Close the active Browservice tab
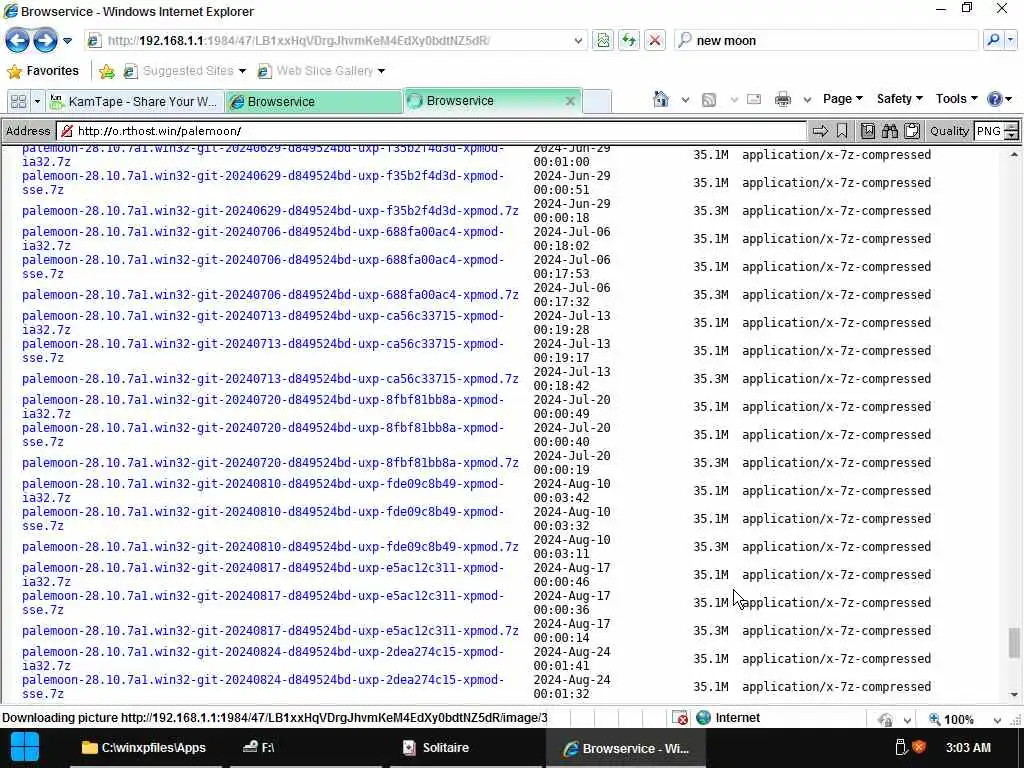The width and height of the screenshot is (1024, 768). [x=569, y=101]
